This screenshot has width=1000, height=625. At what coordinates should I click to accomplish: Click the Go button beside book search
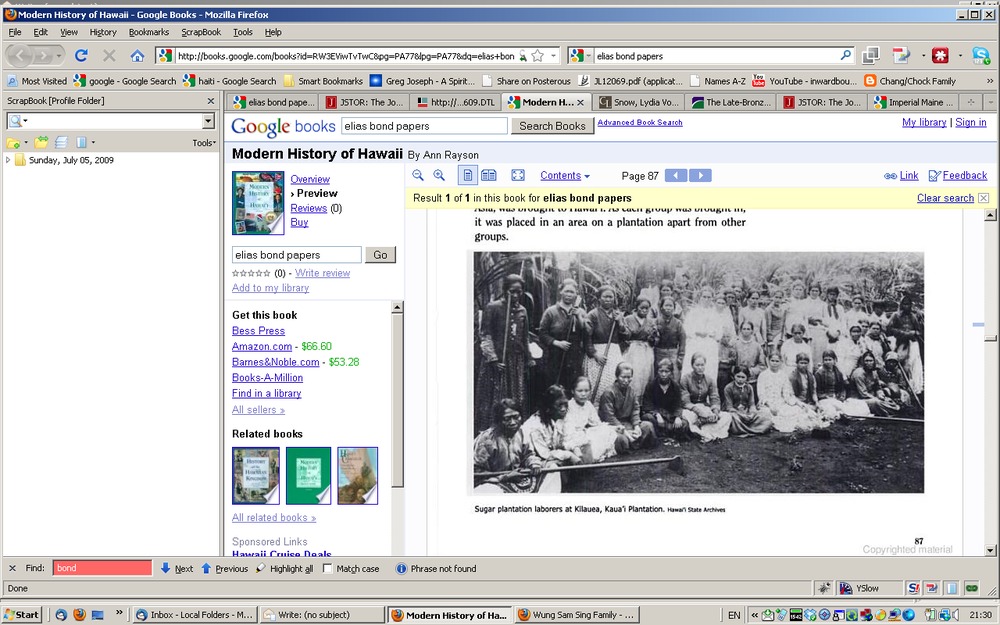click(380, 254)
